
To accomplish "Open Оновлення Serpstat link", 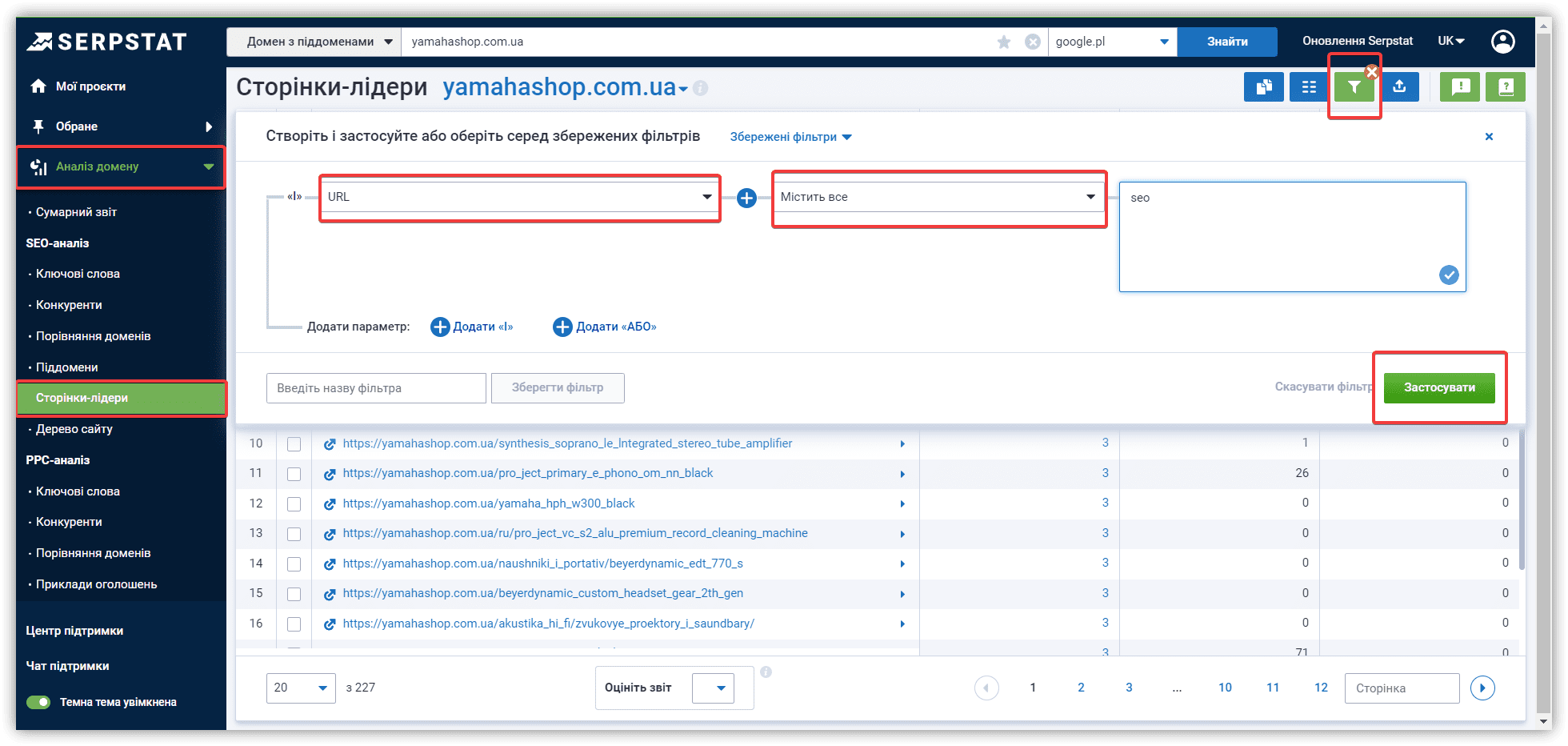I will click(1358, 41).
